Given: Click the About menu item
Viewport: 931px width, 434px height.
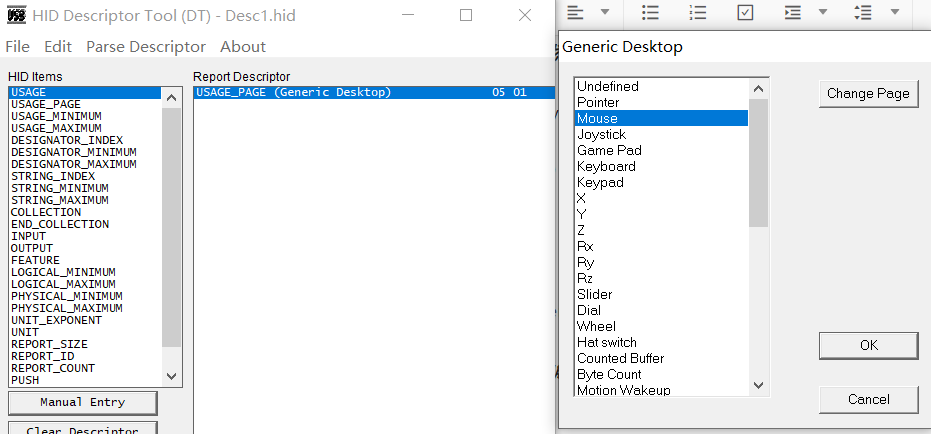Looking at the screenshot, I should 243,47.
